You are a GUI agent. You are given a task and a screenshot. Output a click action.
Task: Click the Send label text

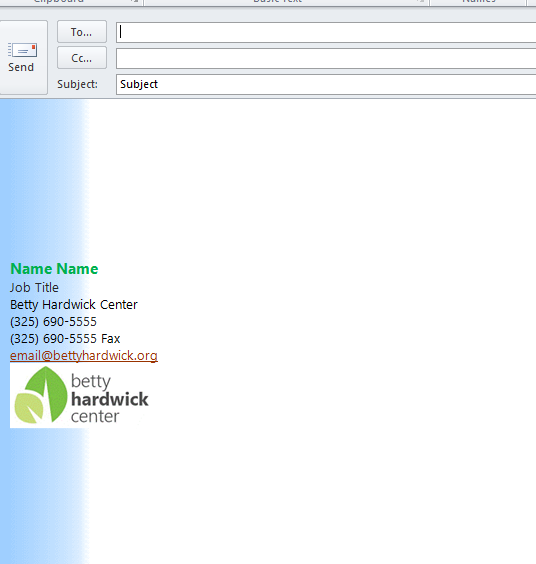point(21,67)
